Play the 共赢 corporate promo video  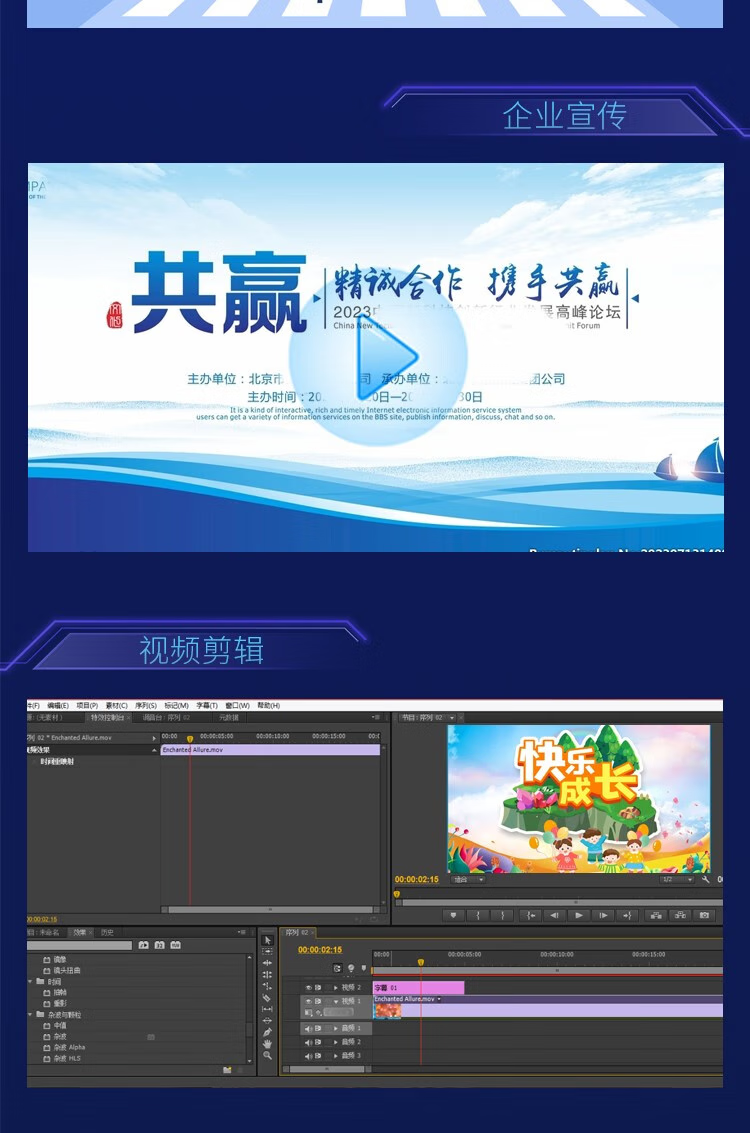coord(378,356)
